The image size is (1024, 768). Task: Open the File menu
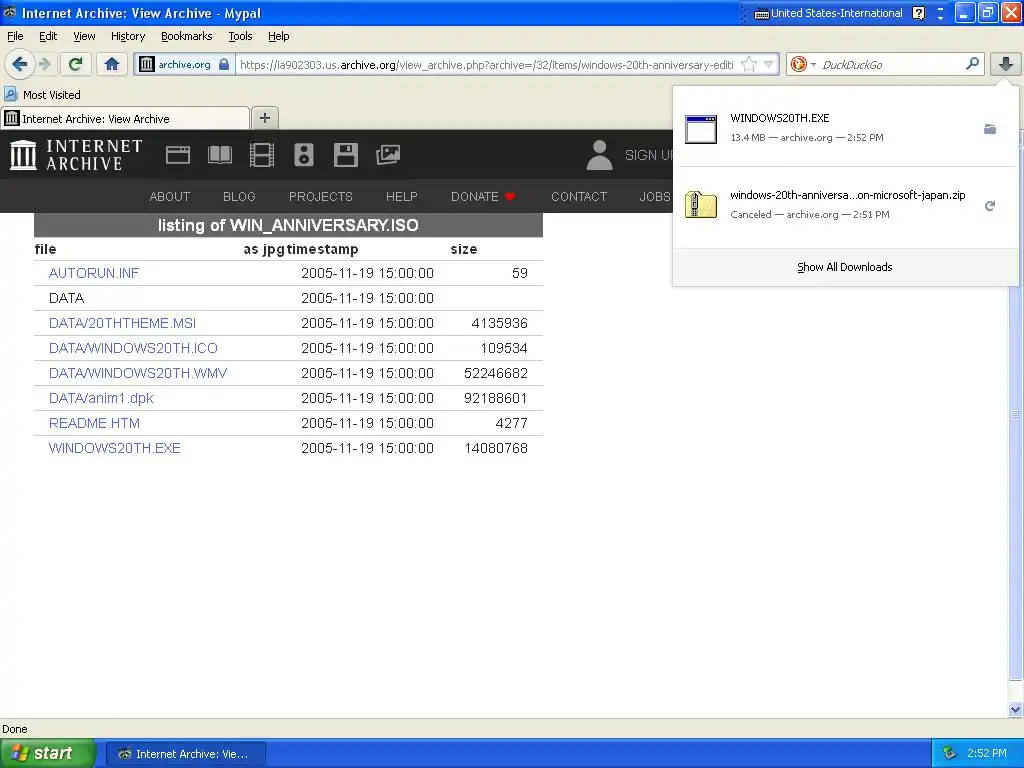[x=15, y=36]
